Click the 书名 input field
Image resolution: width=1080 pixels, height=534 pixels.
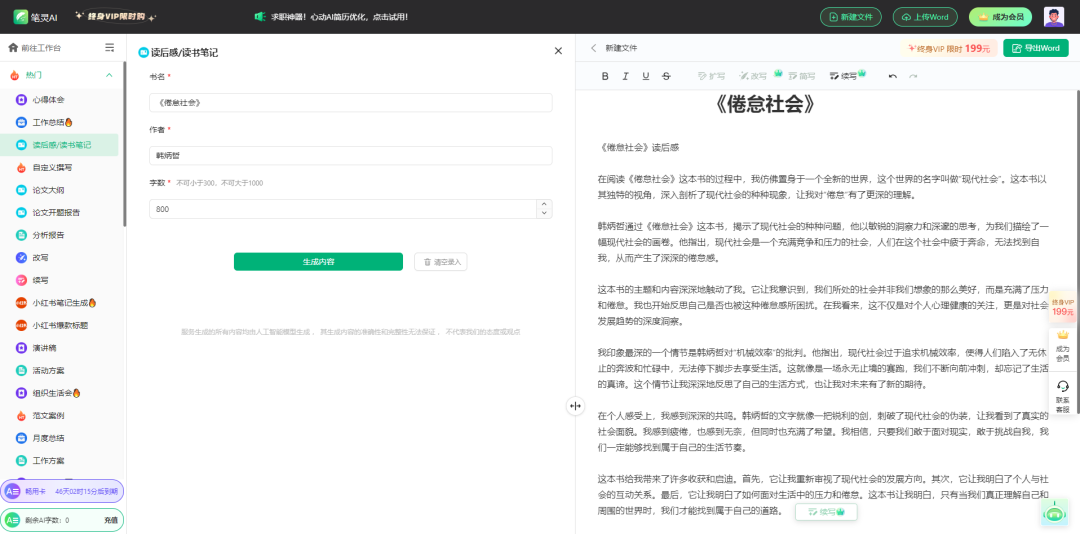point(351,103)
